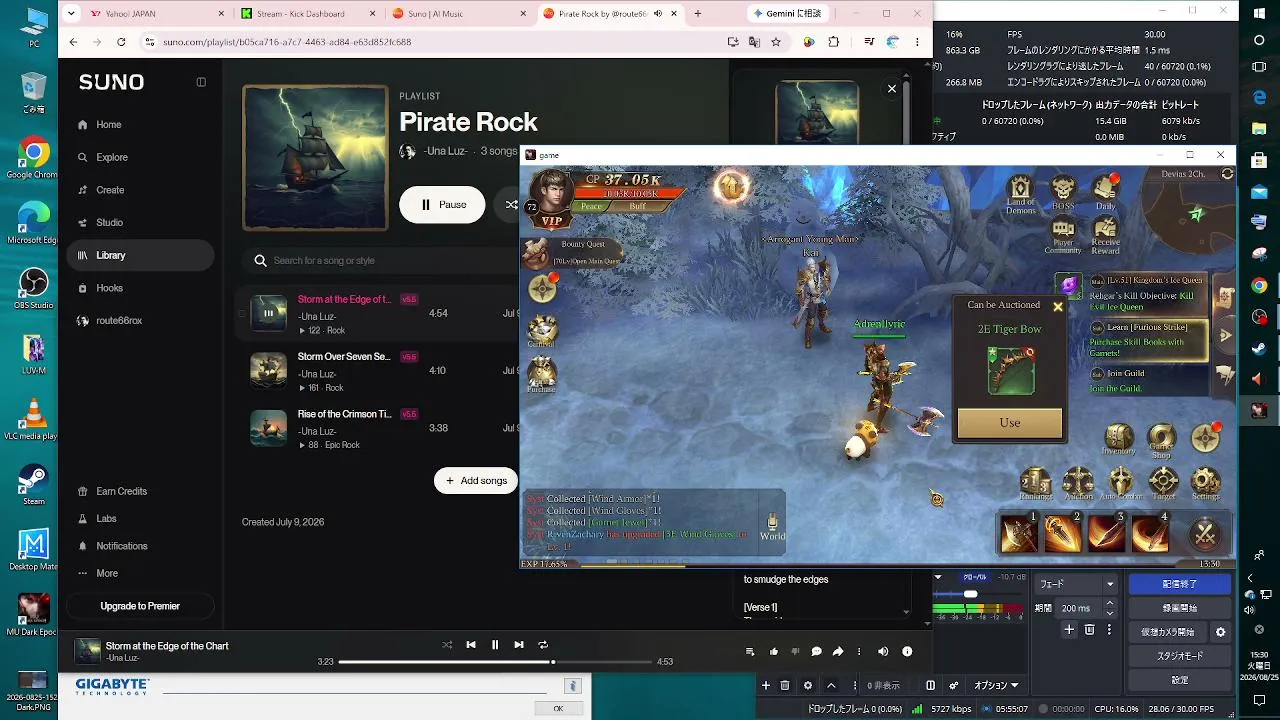Activate skill slot 2 in game

coord(1062,533)
